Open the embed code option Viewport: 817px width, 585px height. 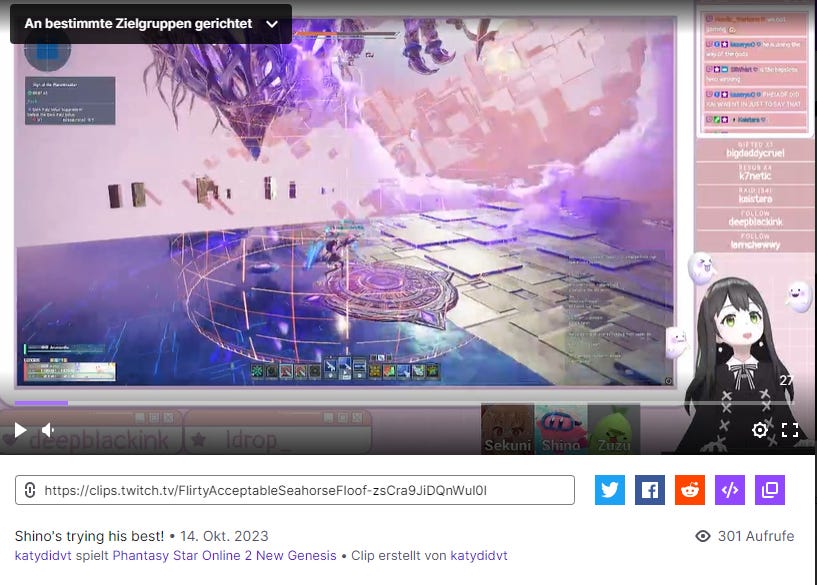[730, 490]
